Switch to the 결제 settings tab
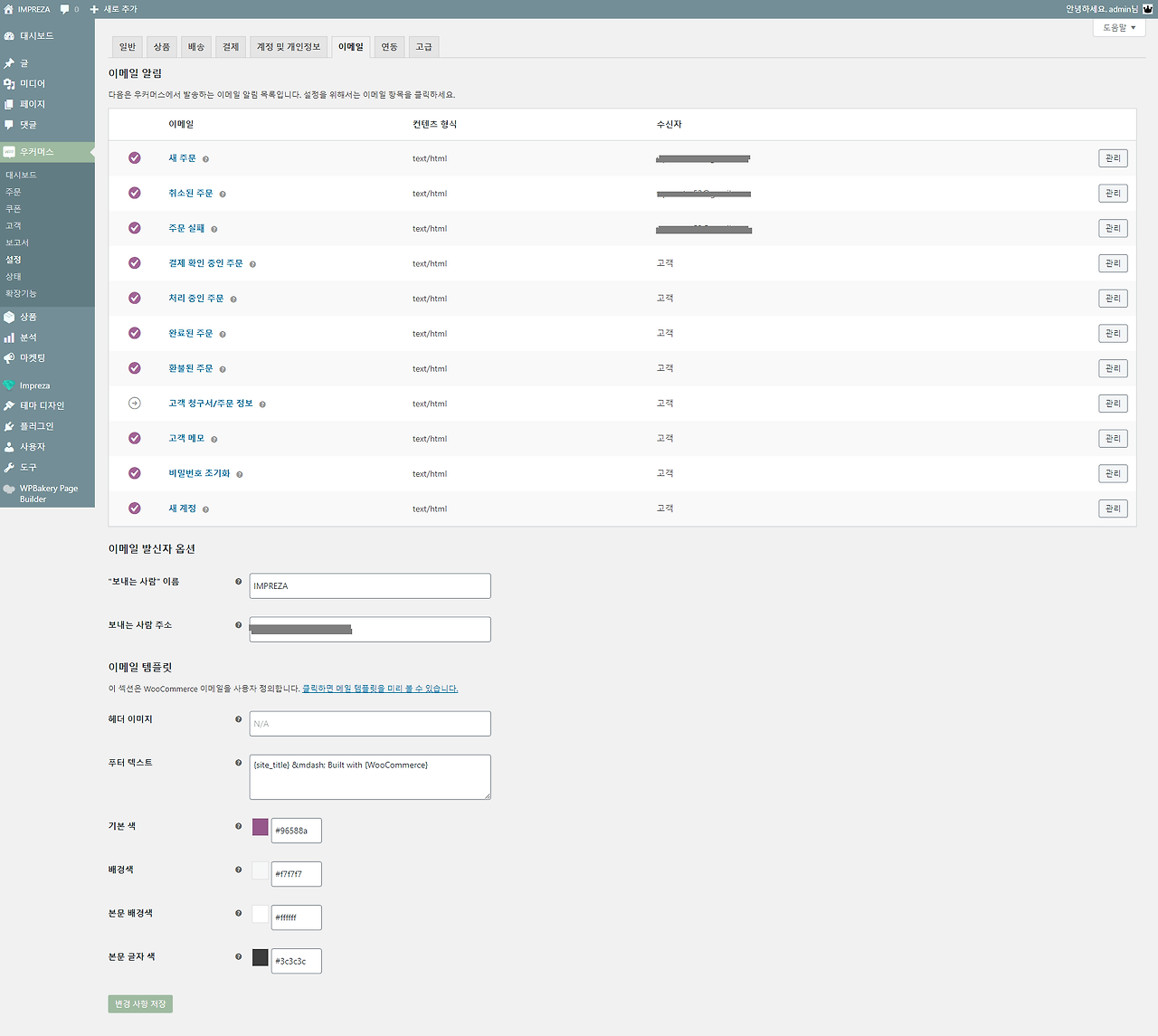Image resolution: width=1158 pixels, height=1036 pixels. coord(230,46)
